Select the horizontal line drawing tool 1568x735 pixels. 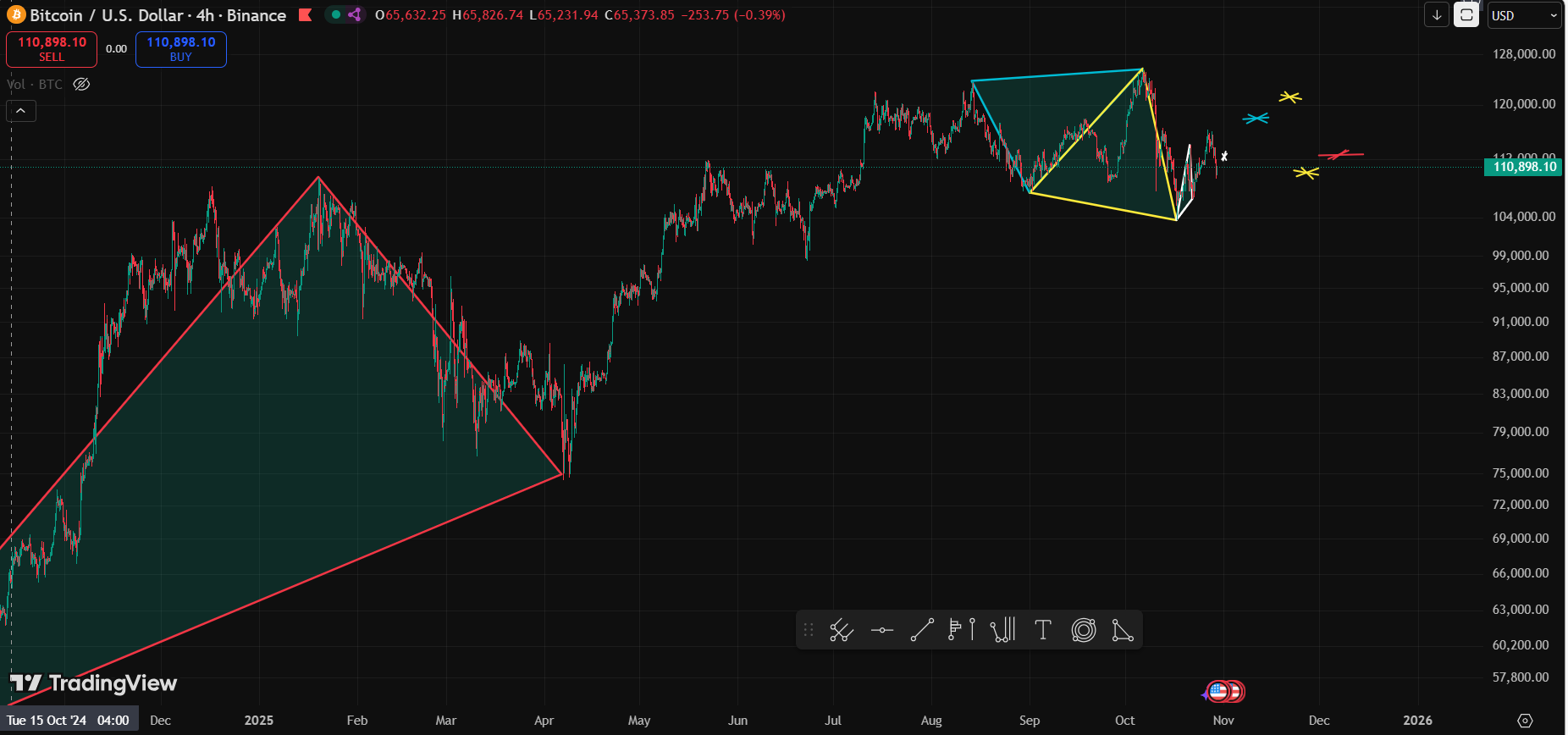[x=882, y=630]
